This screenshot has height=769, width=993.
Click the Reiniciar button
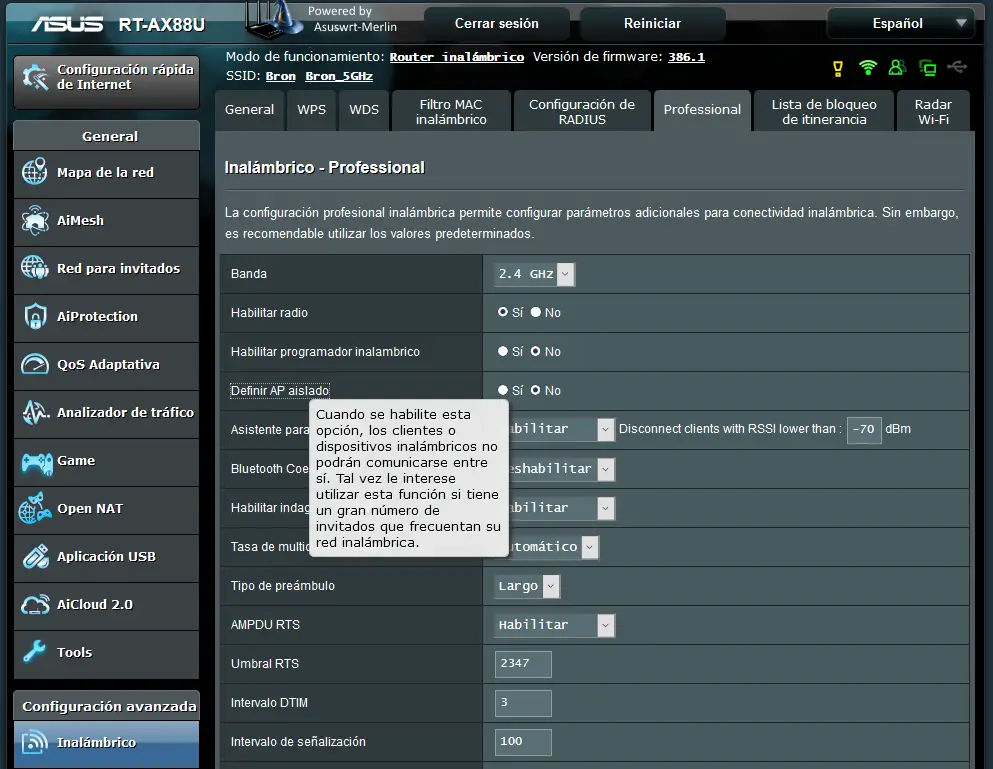coord(652,23)
